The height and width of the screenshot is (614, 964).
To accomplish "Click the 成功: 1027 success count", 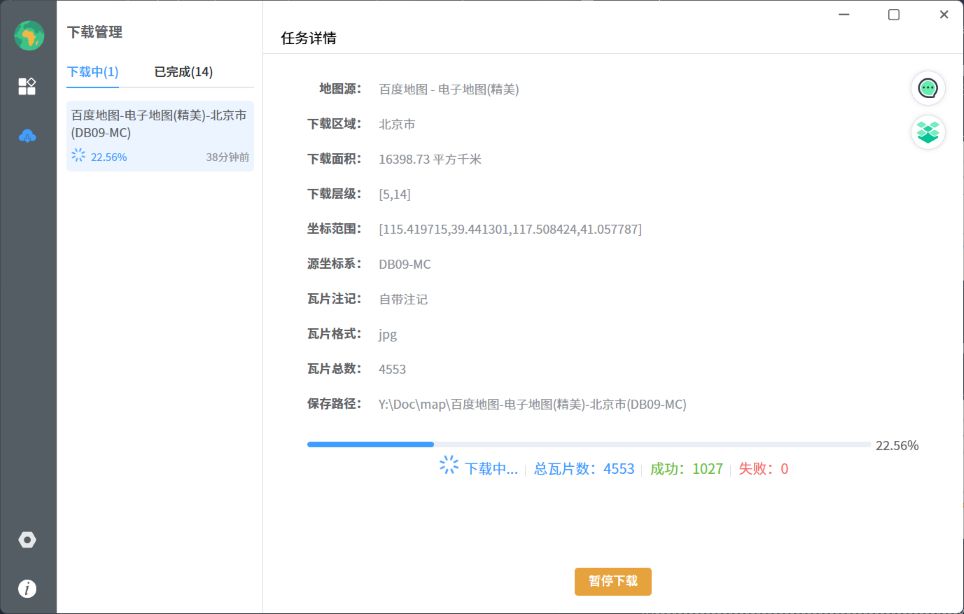I will pos(686,469).
